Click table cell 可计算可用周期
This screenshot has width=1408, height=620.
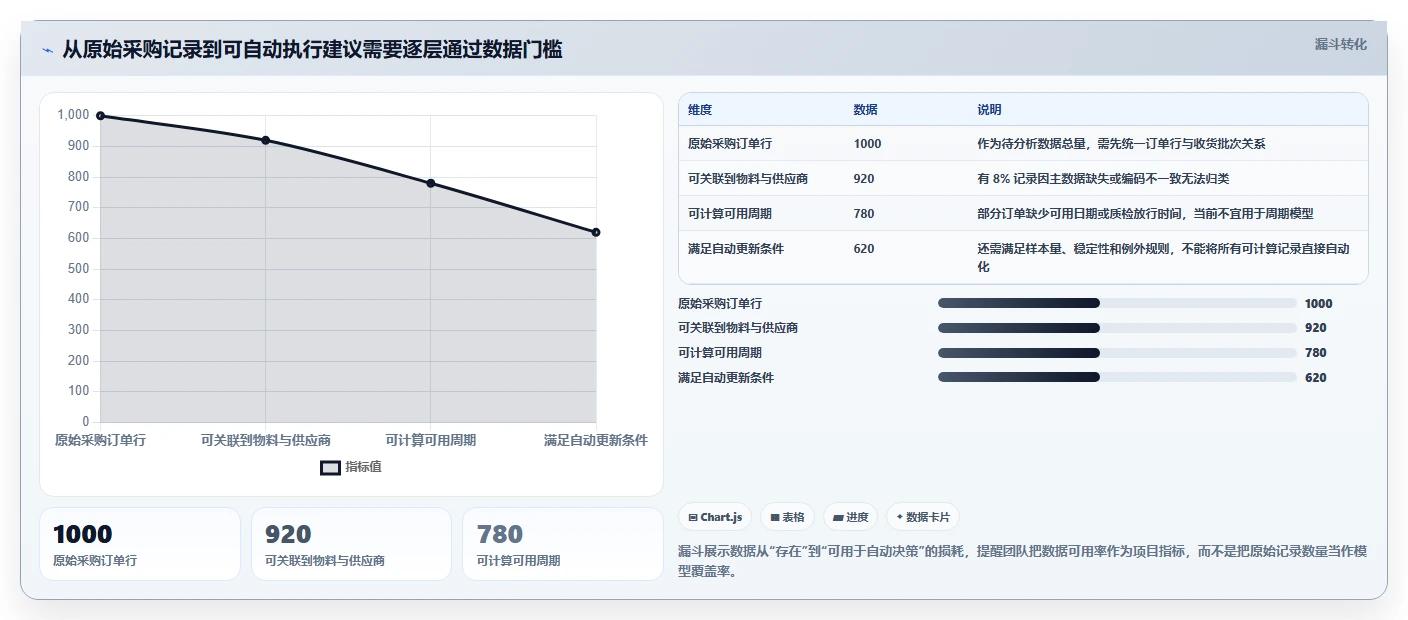pyautogui.click(x=730, y=214)
